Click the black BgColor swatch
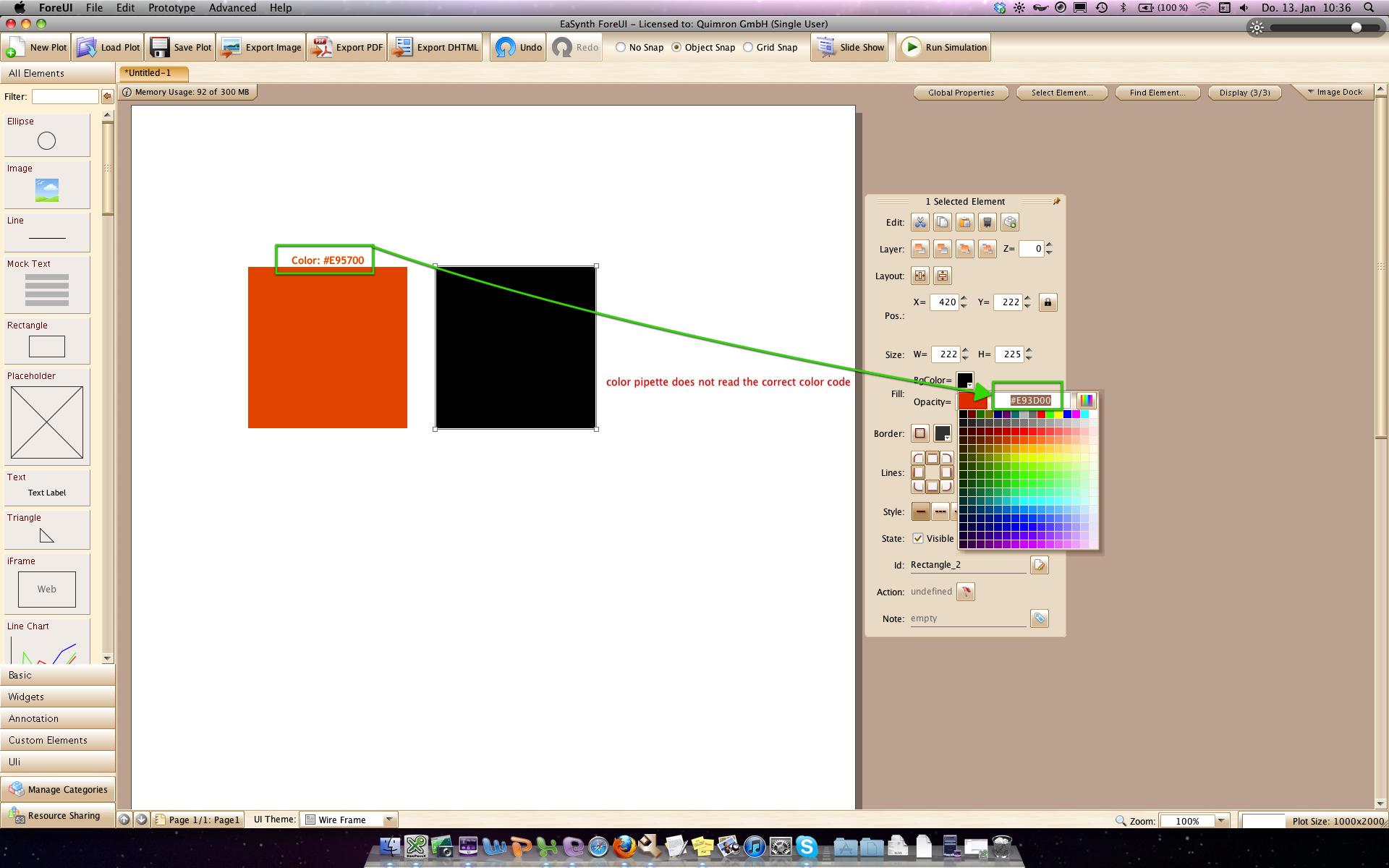Screen dimensions: 1389x868 964,380
